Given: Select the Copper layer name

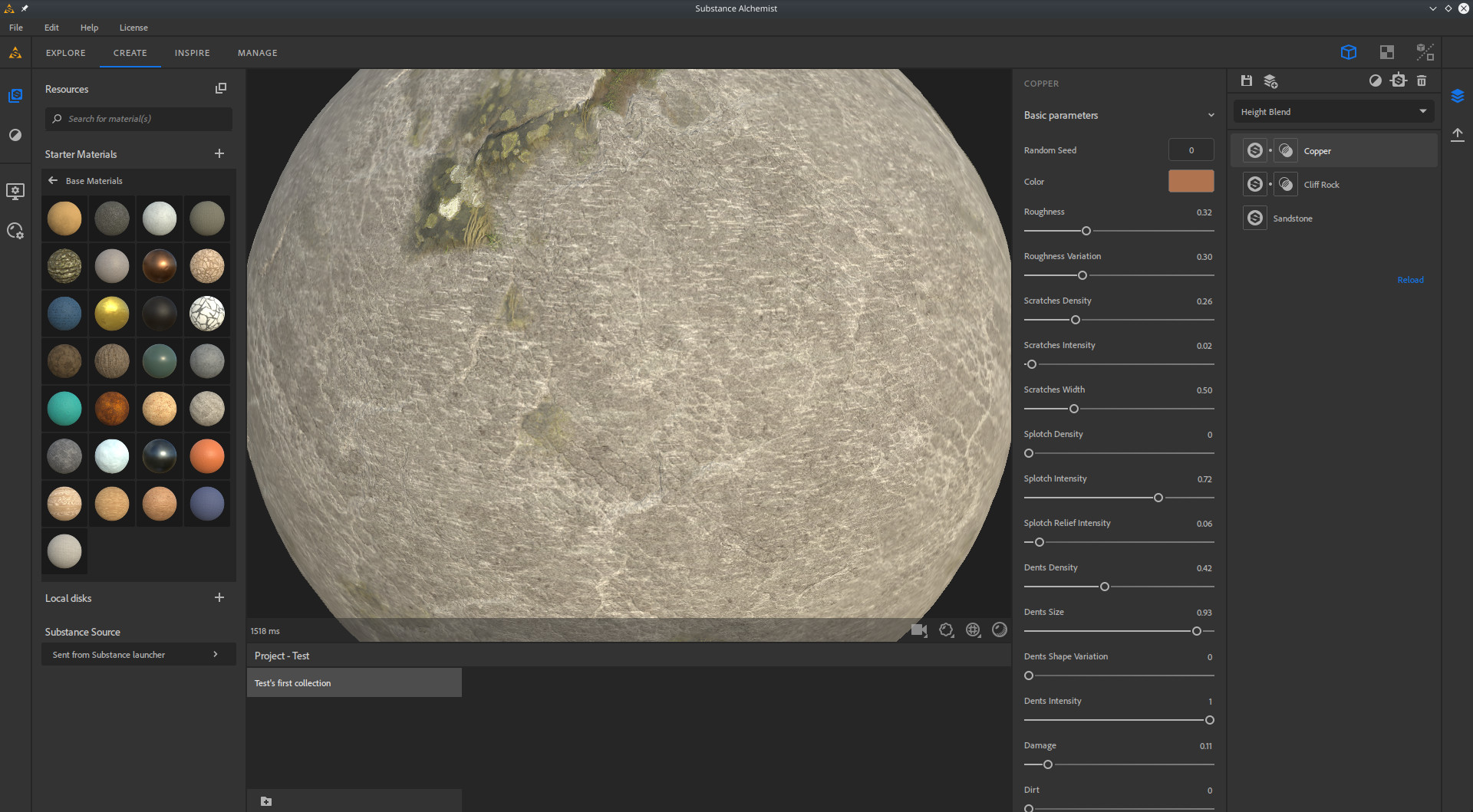Looking at the screenshot, I should (1317, 151).
